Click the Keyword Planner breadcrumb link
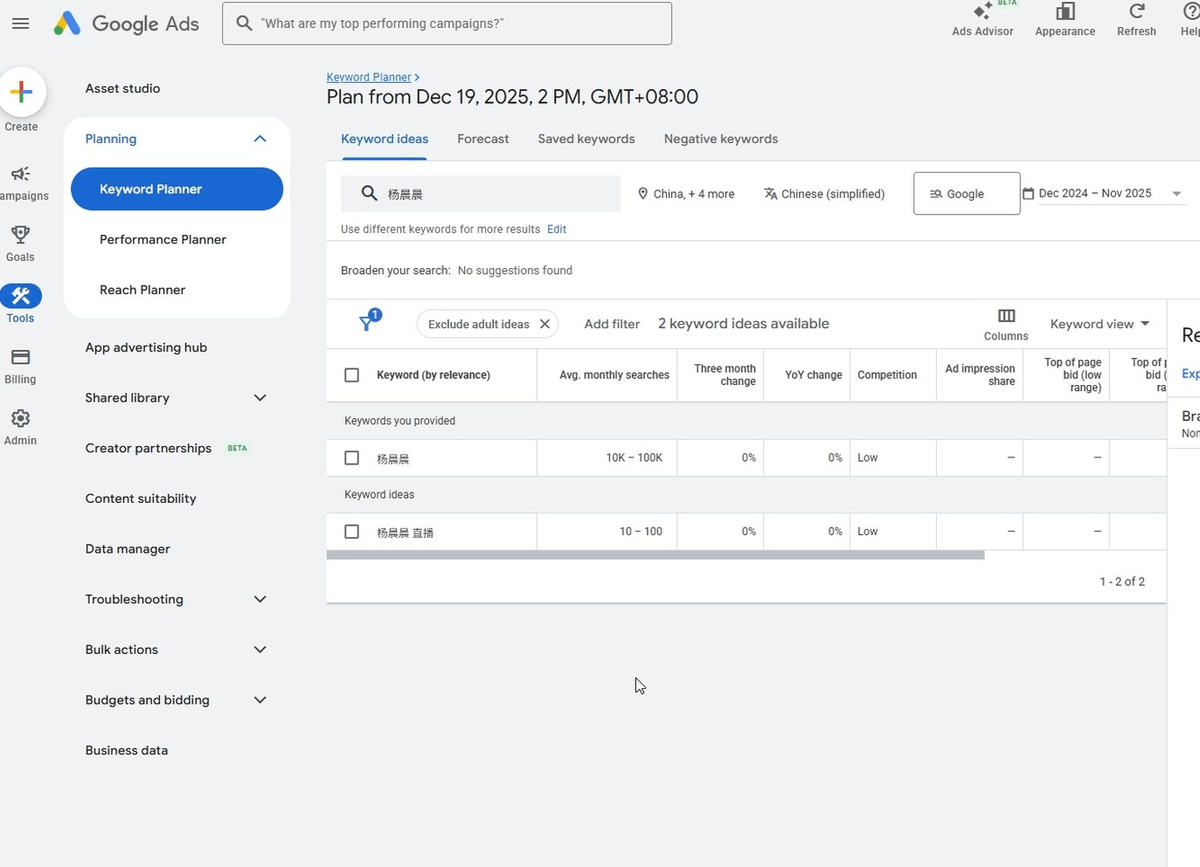Image resolution: width=1200 pixels, height=867 pixels. 369,77
